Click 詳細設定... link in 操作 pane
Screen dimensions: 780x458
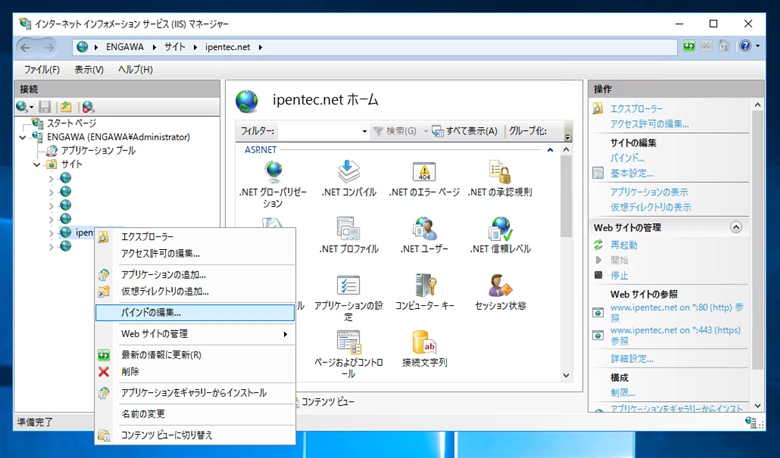click(632, 359)
